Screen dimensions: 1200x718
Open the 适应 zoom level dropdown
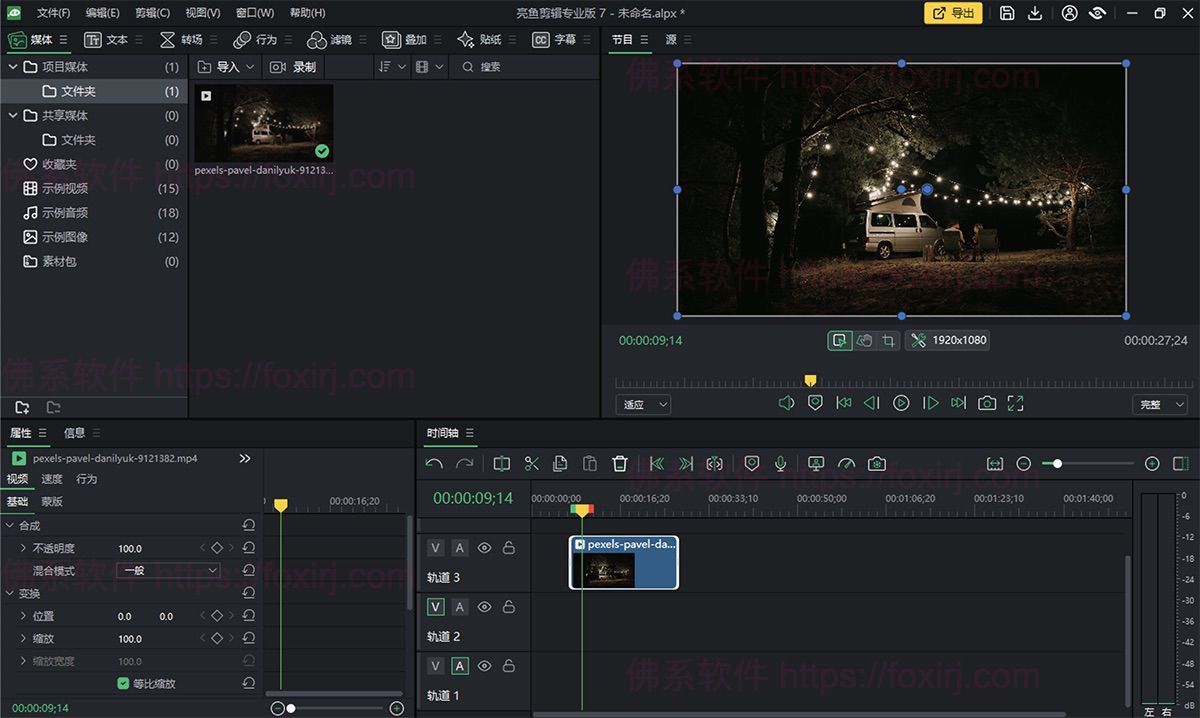tap(643, 404)
